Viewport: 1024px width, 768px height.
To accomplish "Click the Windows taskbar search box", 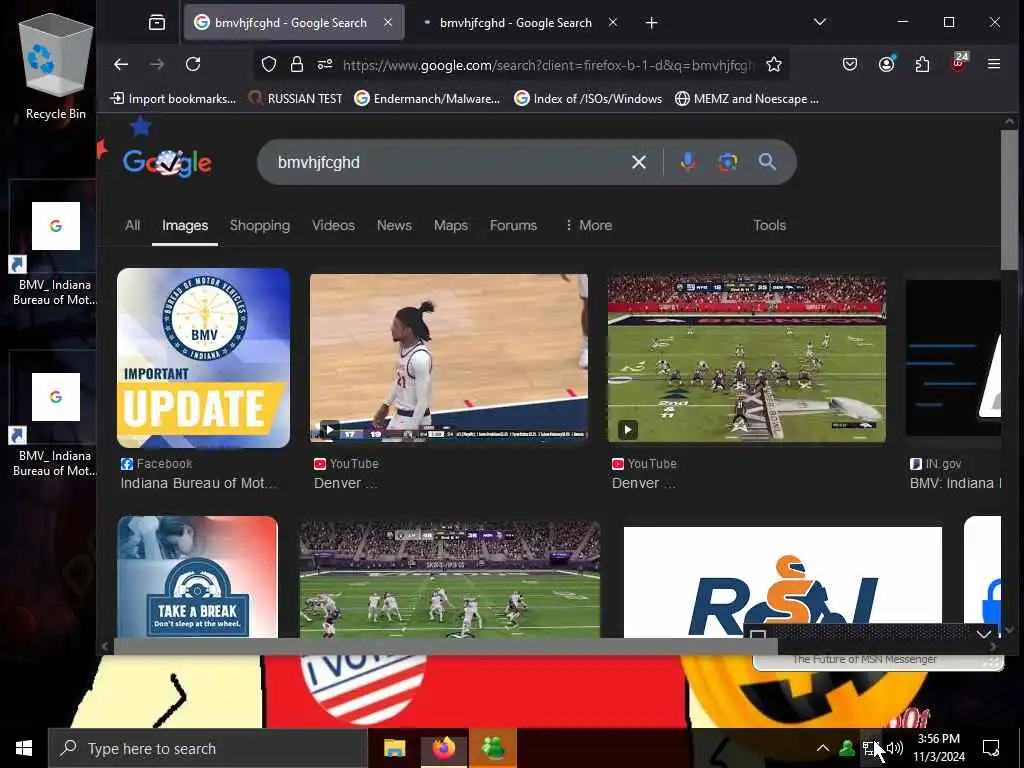I will tap(208, 748).
